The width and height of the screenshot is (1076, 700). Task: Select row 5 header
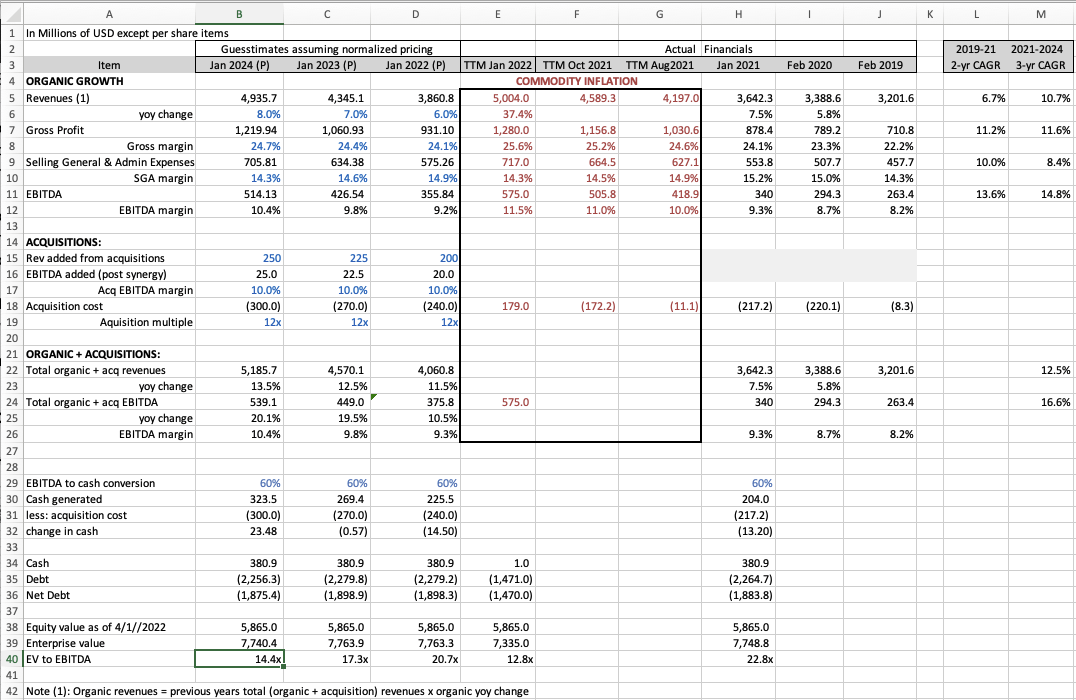(12, 98)
